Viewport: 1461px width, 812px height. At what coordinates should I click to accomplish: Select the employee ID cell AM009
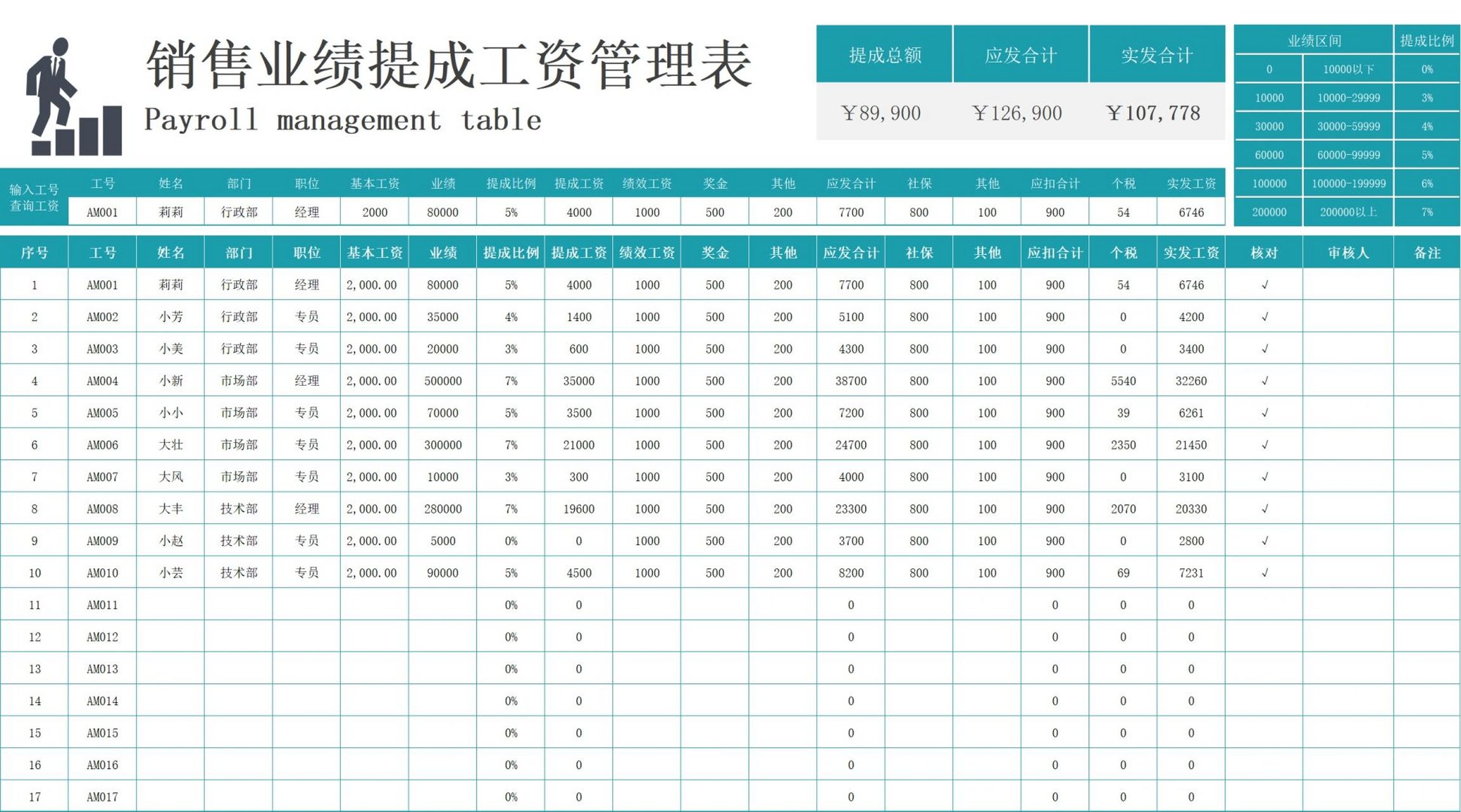point(102,540)
